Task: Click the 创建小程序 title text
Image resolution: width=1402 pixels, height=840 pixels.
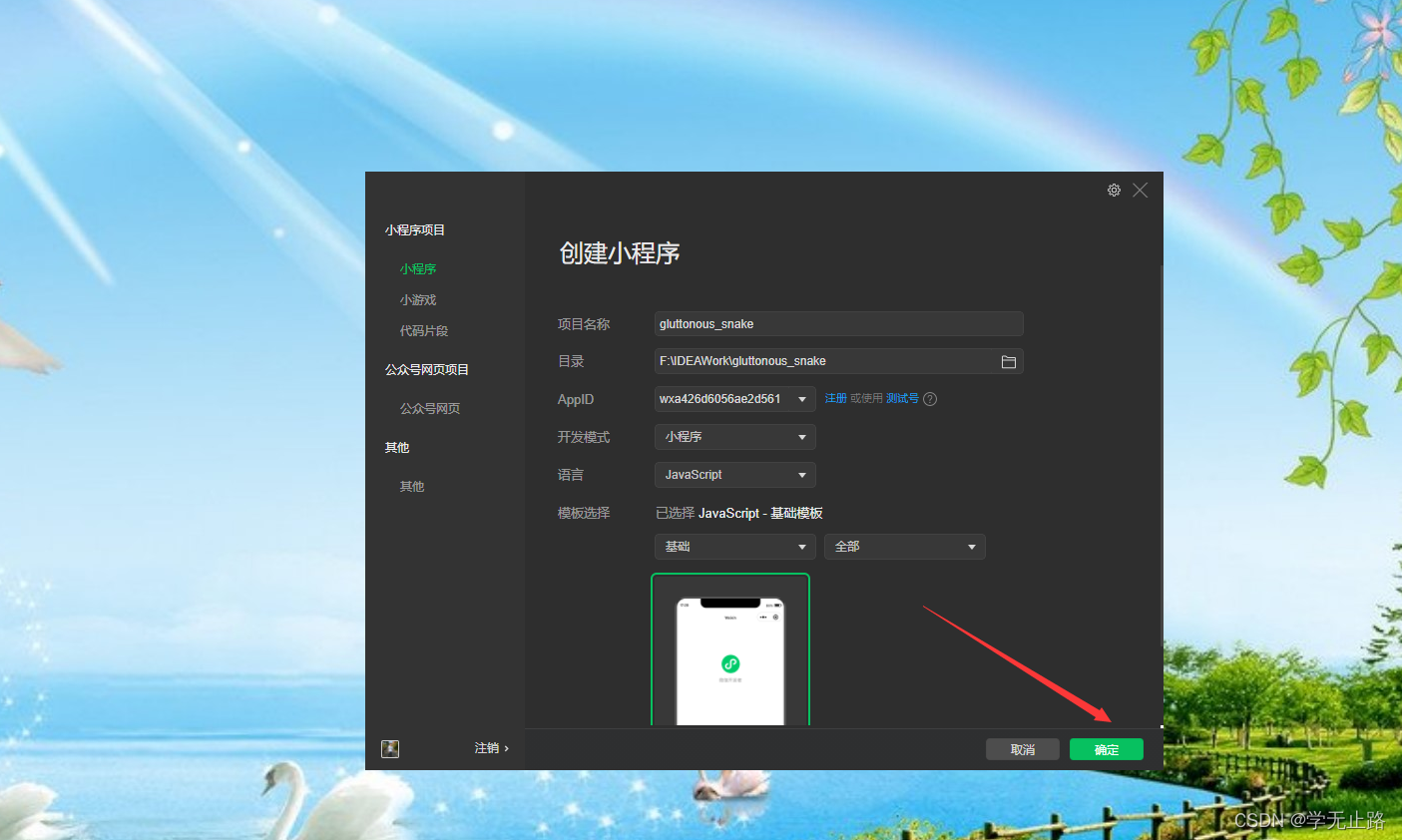Action: [620, 253]
